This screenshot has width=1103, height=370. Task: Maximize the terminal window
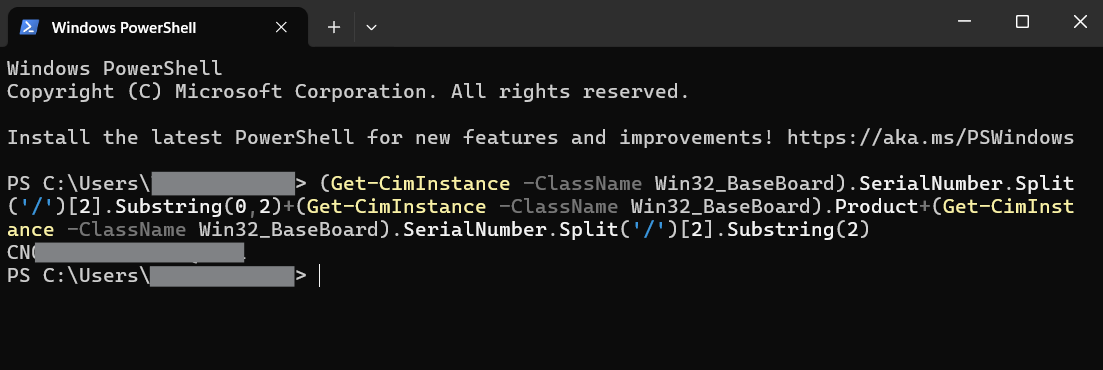(1022, 22)
